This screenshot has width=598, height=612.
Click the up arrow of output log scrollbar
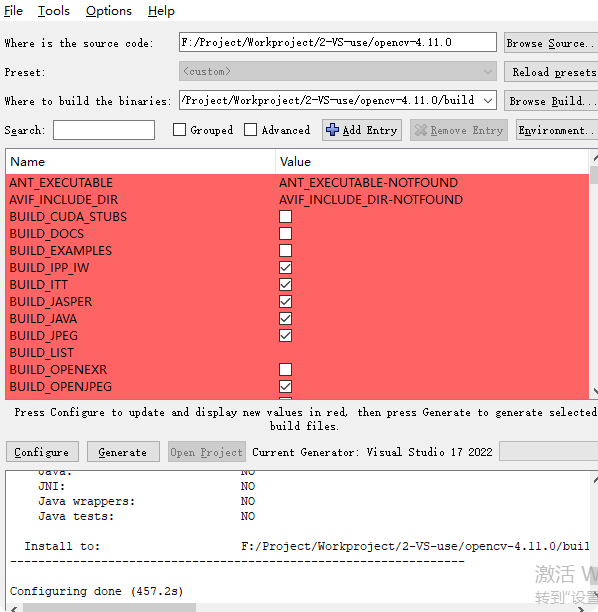pyautogui.click(x=595, y=479)
